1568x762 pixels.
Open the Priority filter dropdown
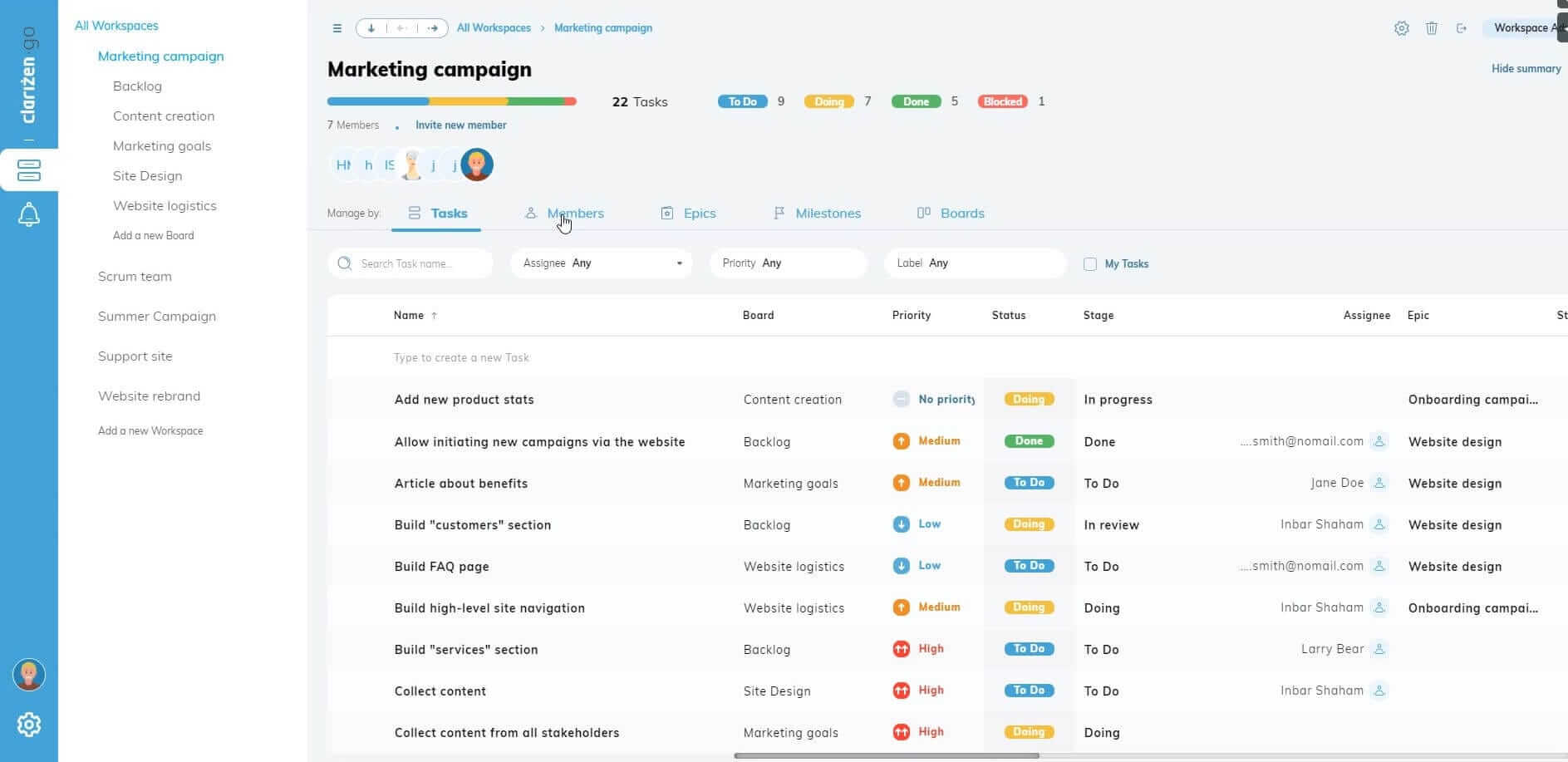[788, 263]
